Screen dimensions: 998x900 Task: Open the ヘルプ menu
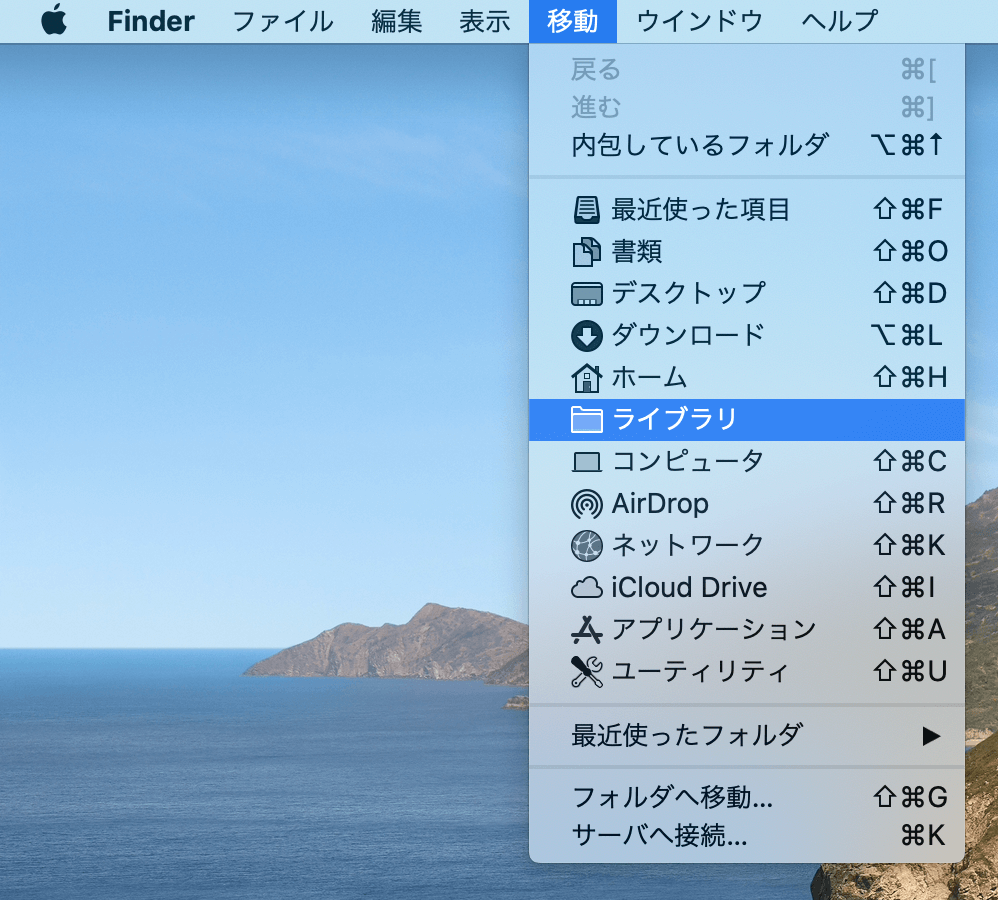840,21
